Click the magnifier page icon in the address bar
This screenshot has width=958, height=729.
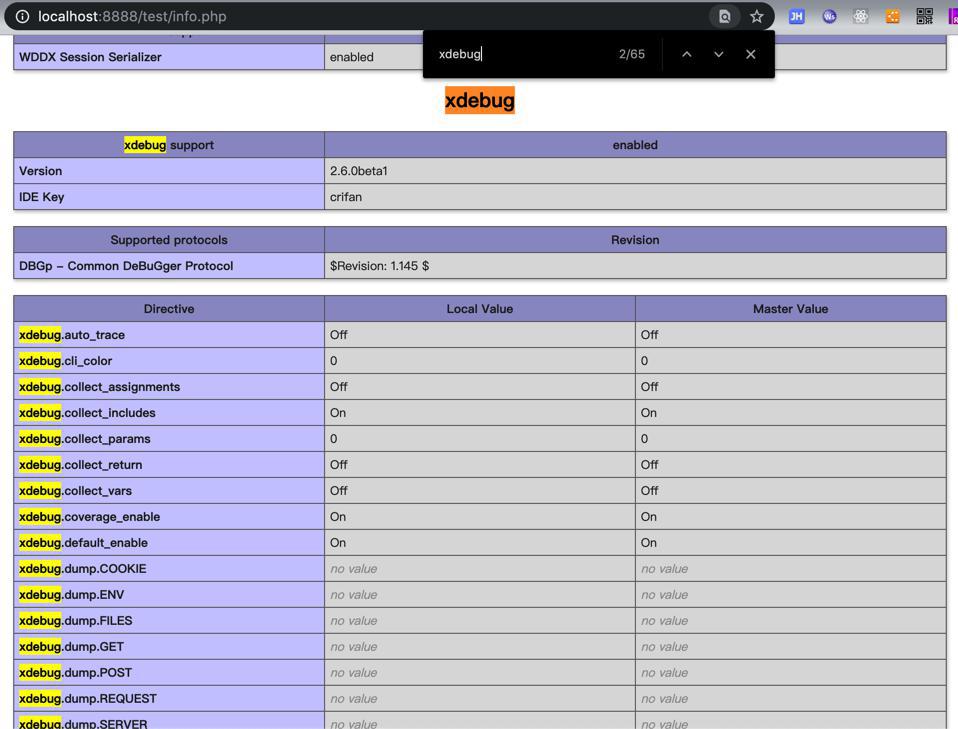click(x=724, y=16)
